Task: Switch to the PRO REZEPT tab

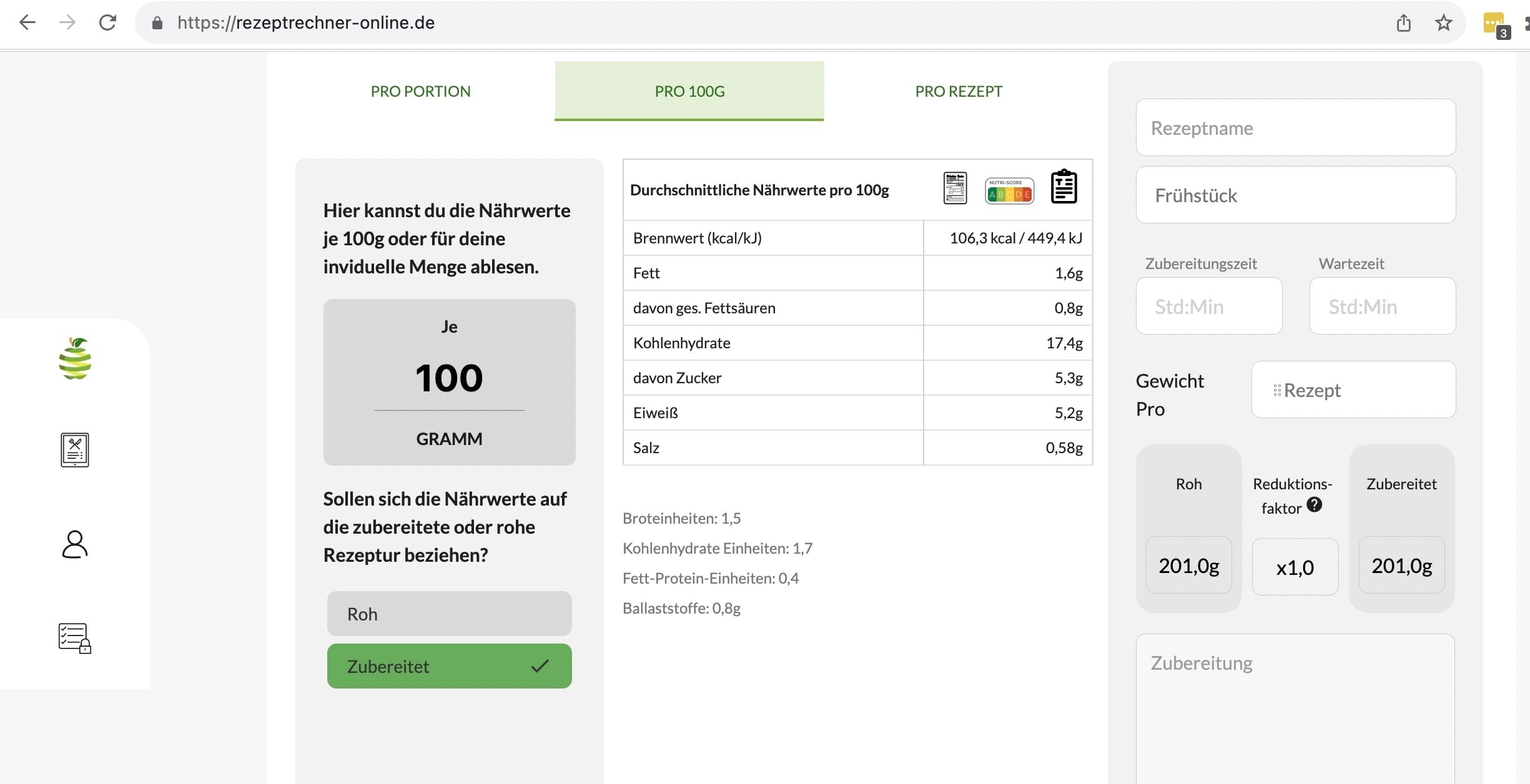Action: coord(959,91)
